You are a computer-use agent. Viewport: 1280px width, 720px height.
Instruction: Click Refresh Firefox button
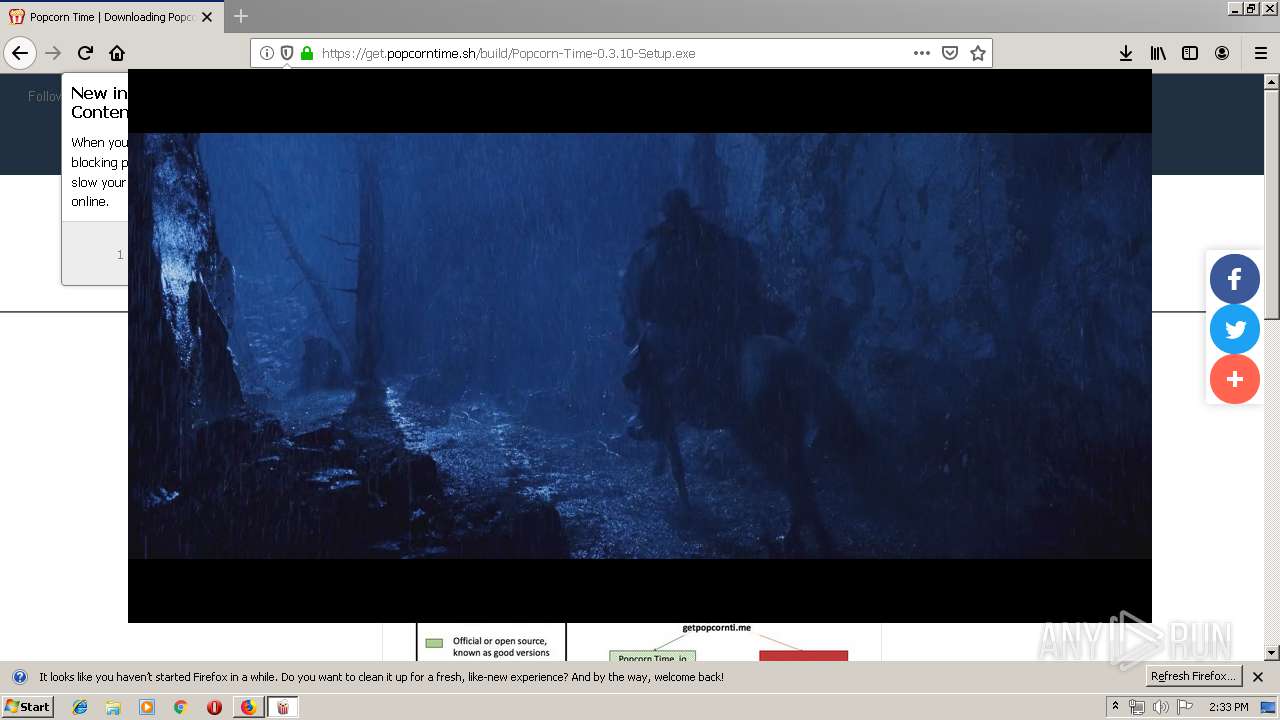pos(1194,676)
